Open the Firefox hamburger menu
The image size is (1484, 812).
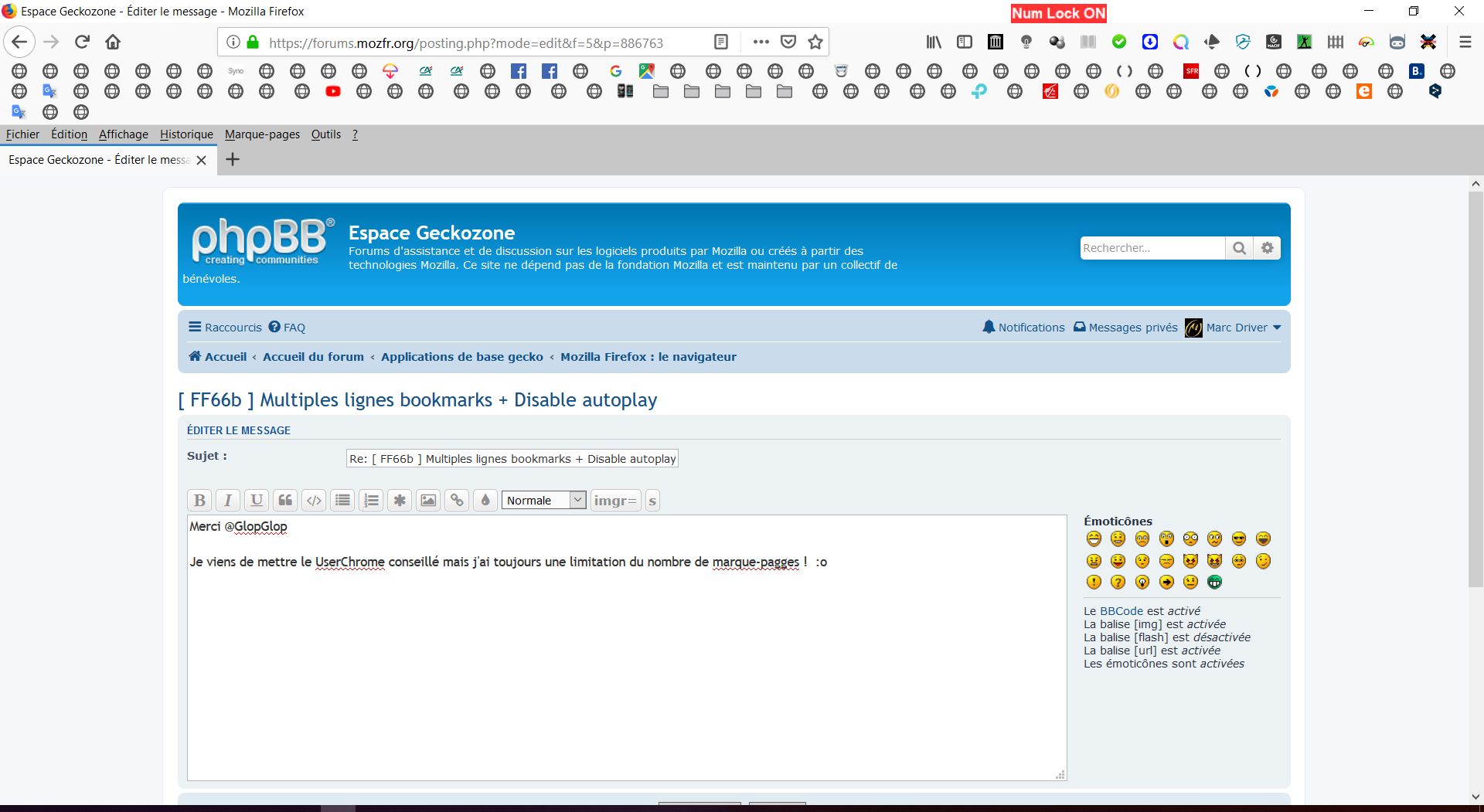click(x=1465, y=42)
